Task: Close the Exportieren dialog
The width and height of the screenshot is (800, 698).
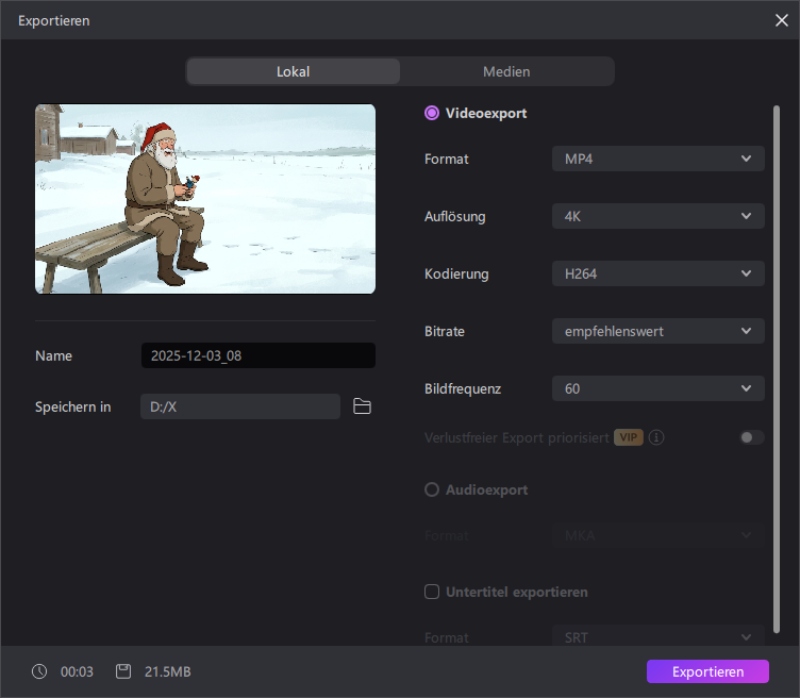Action: 781,20
